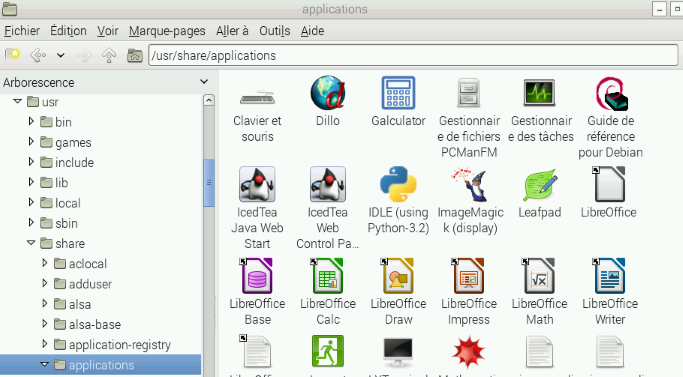
Task: Select the ImageMagick wizard icon
Action: click(470, 185)
